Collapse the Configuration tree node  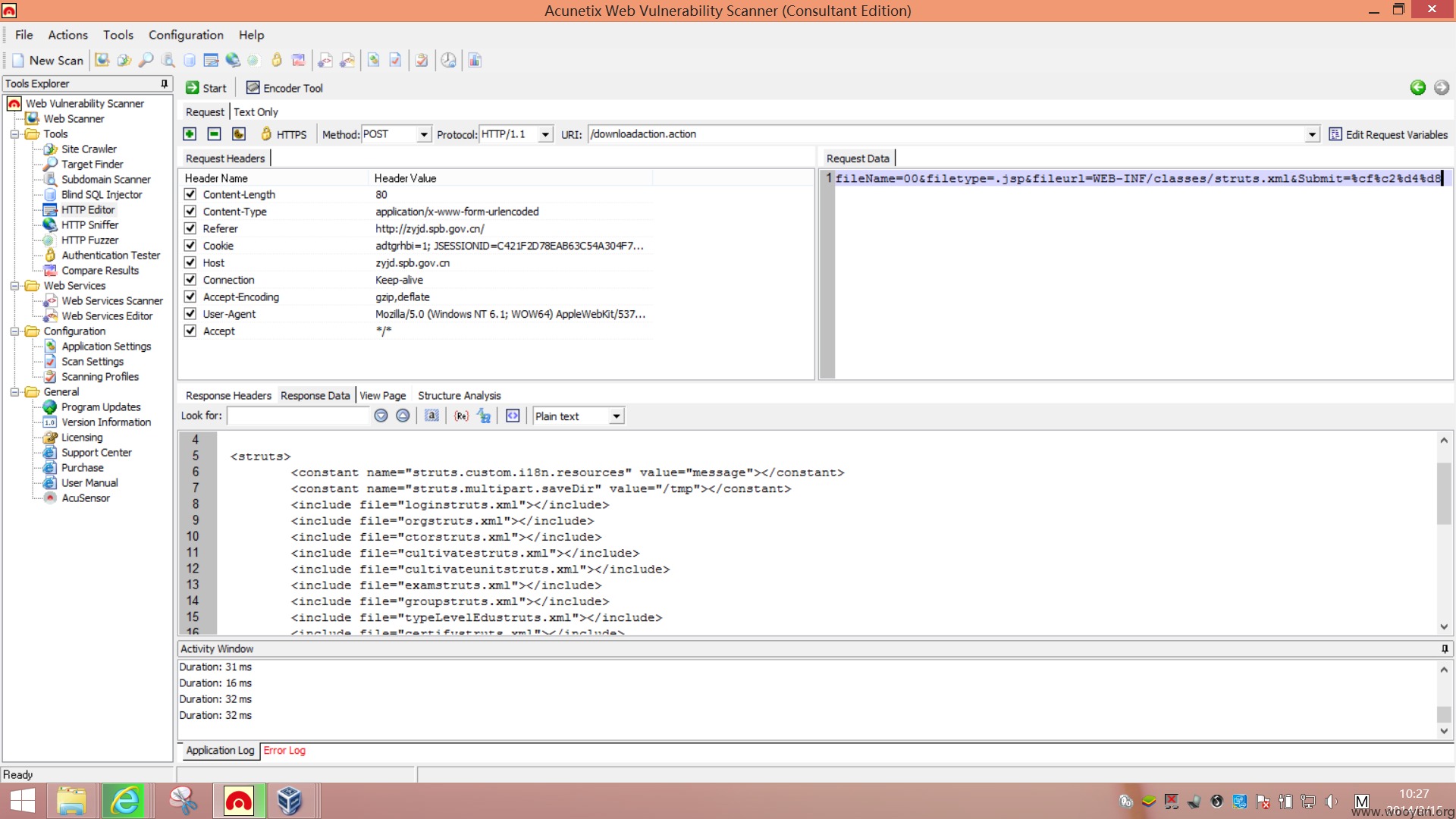tap(14, 331)
